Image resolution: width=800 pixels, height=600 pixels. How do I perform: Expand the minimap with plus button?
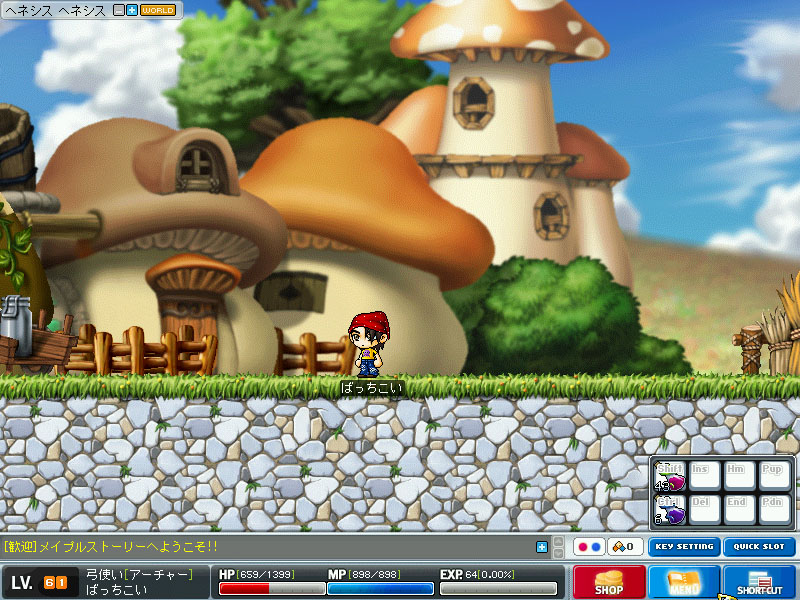(132, 10)
